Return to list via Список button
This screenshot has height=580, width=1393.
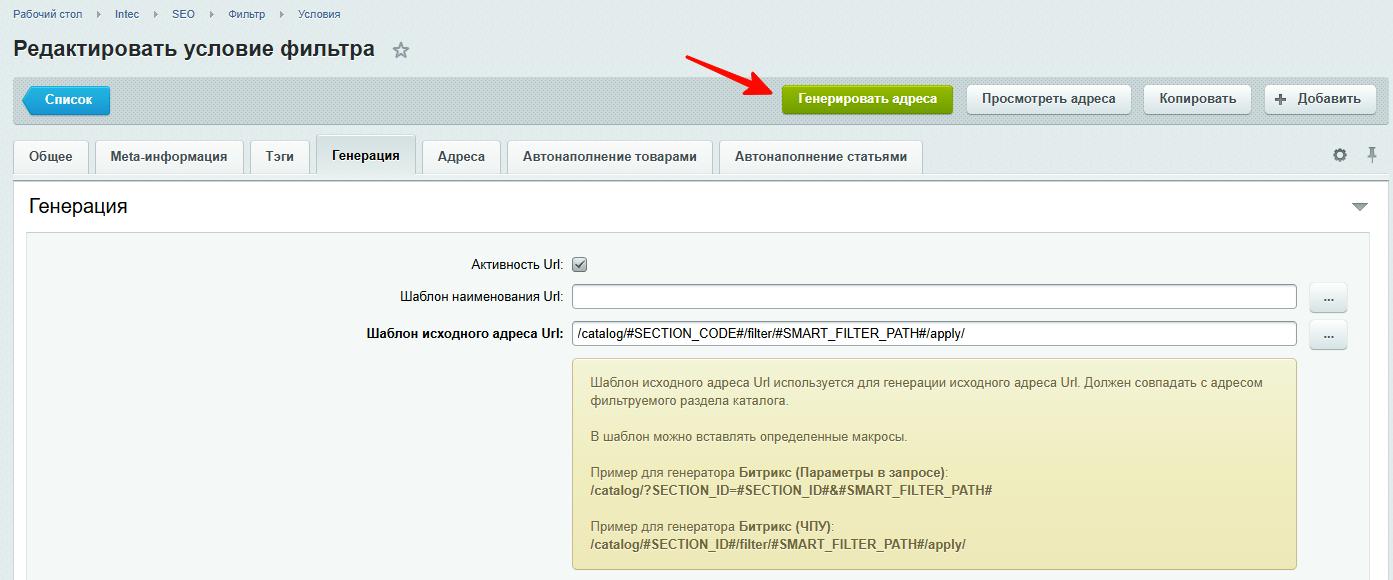tap(67, 100)
